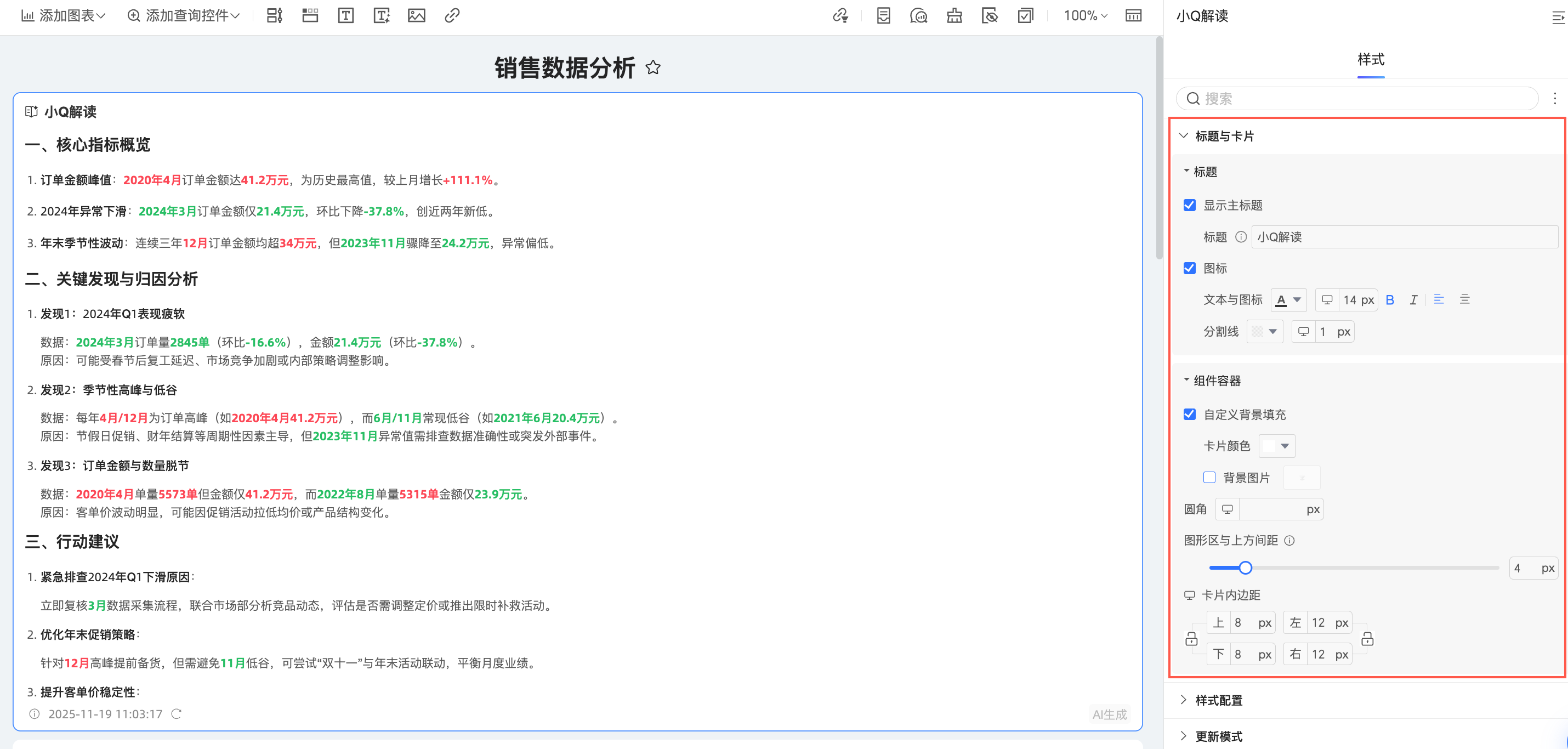Expand the 更新模式 section
This screenshot has height=749, width=1568.
(1218, 736)
